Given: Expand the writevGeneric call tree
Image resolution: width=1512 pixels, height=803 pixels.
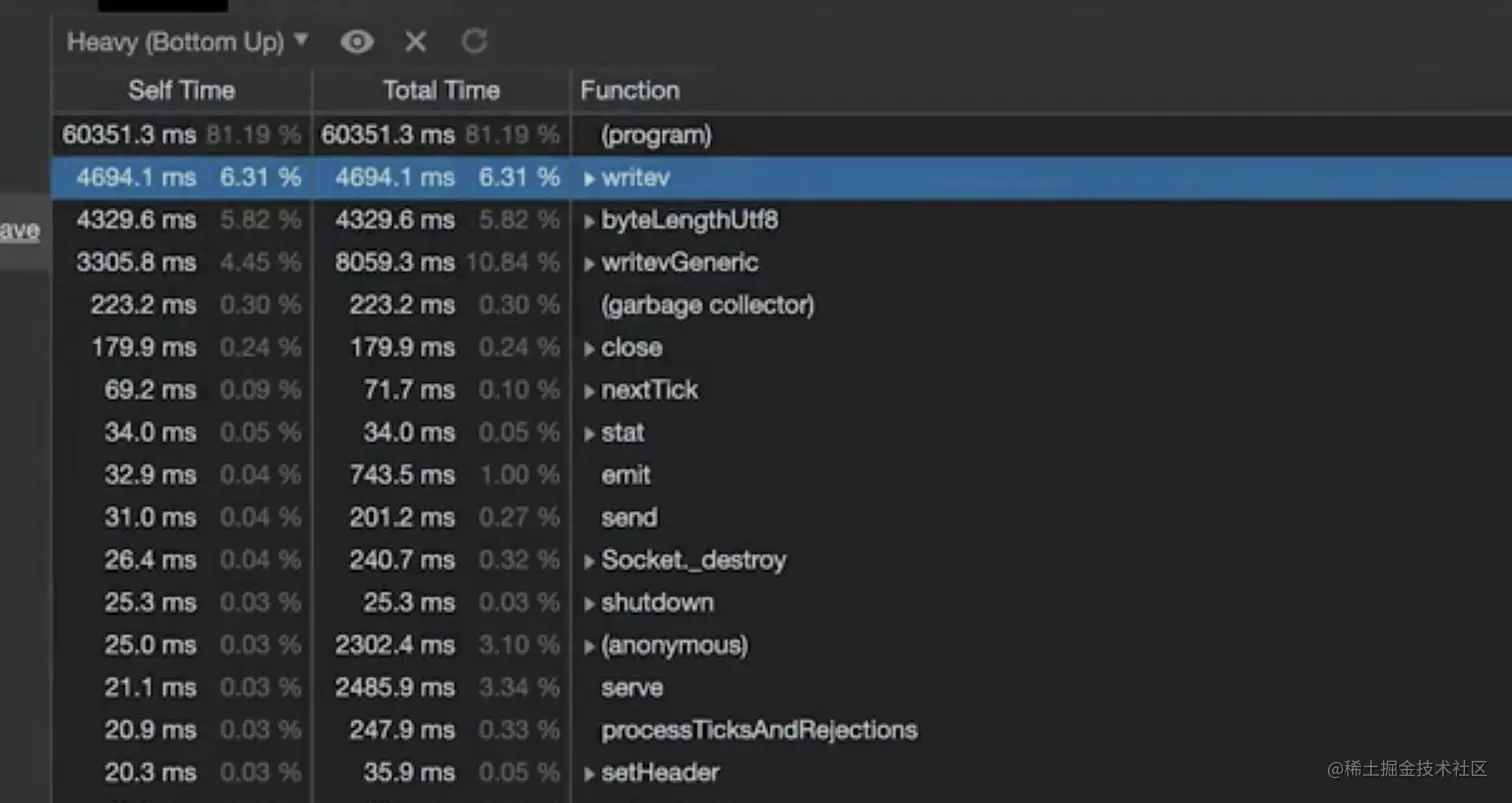Looking at the screenshot, I should click(x=589, y=264).
